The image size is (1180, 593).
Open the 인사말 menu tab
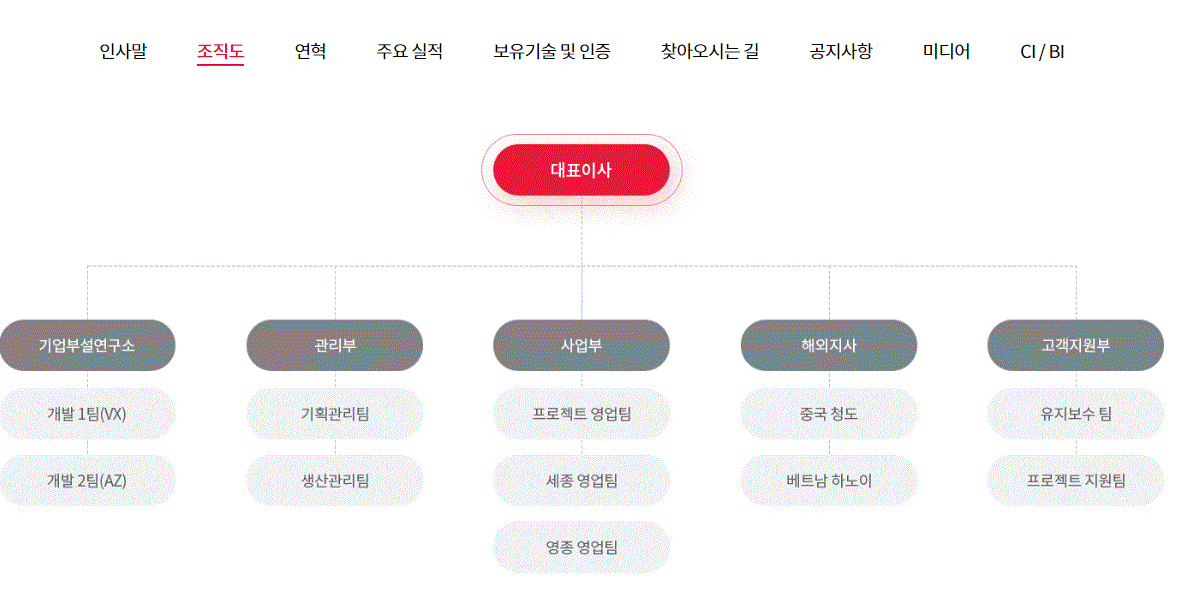(x=123, y=51)
